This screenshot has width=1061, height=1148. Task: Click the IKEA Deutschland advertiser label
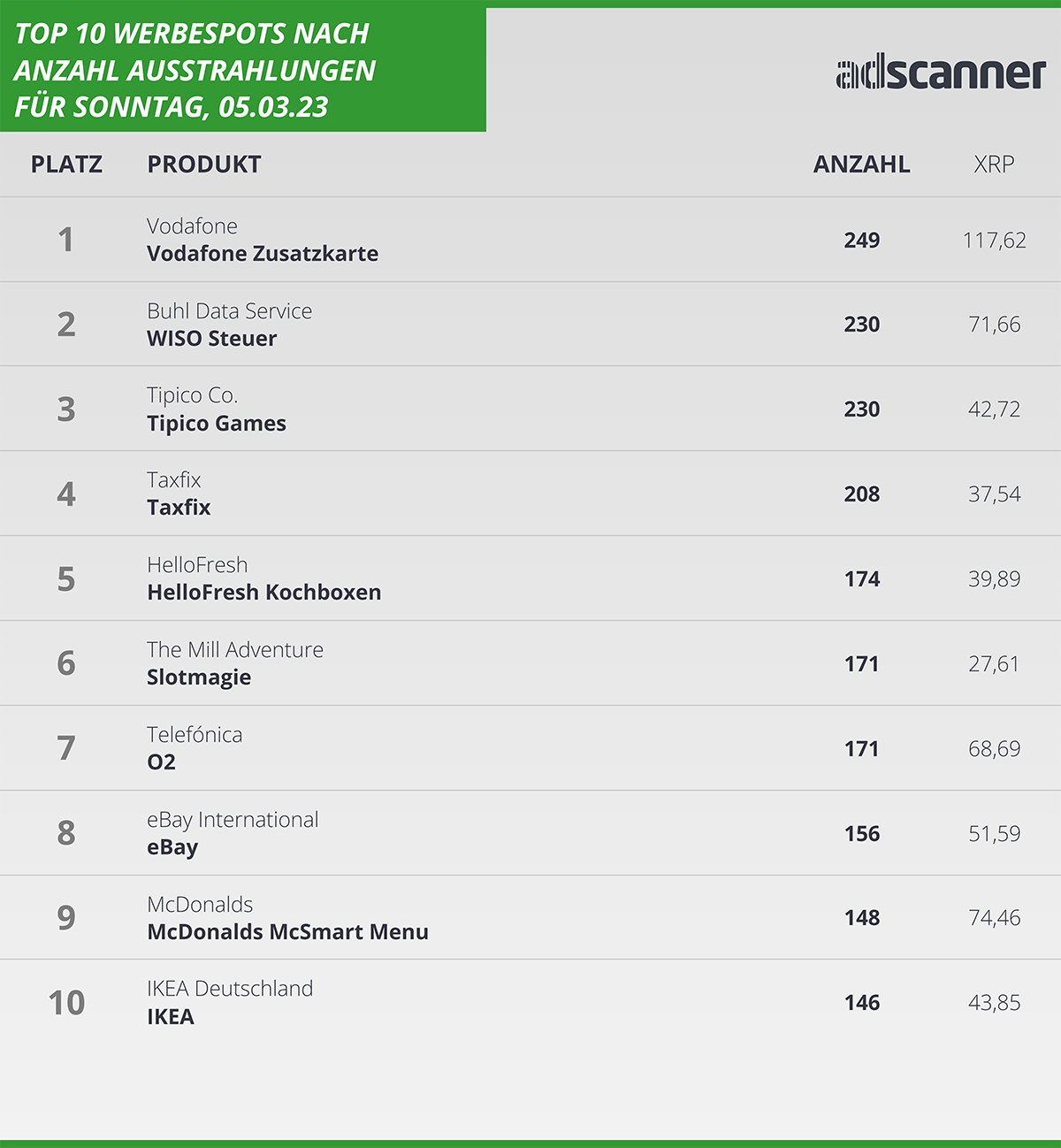tap(230, 989)
